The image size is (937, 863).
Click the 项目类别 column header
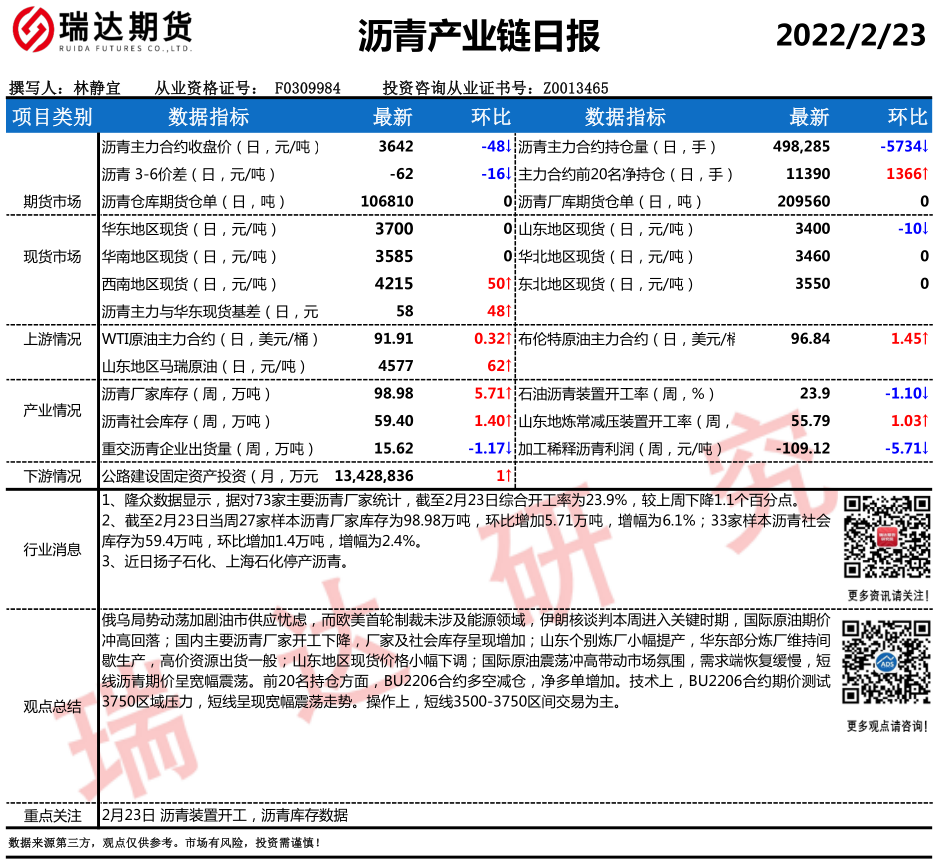51,117
